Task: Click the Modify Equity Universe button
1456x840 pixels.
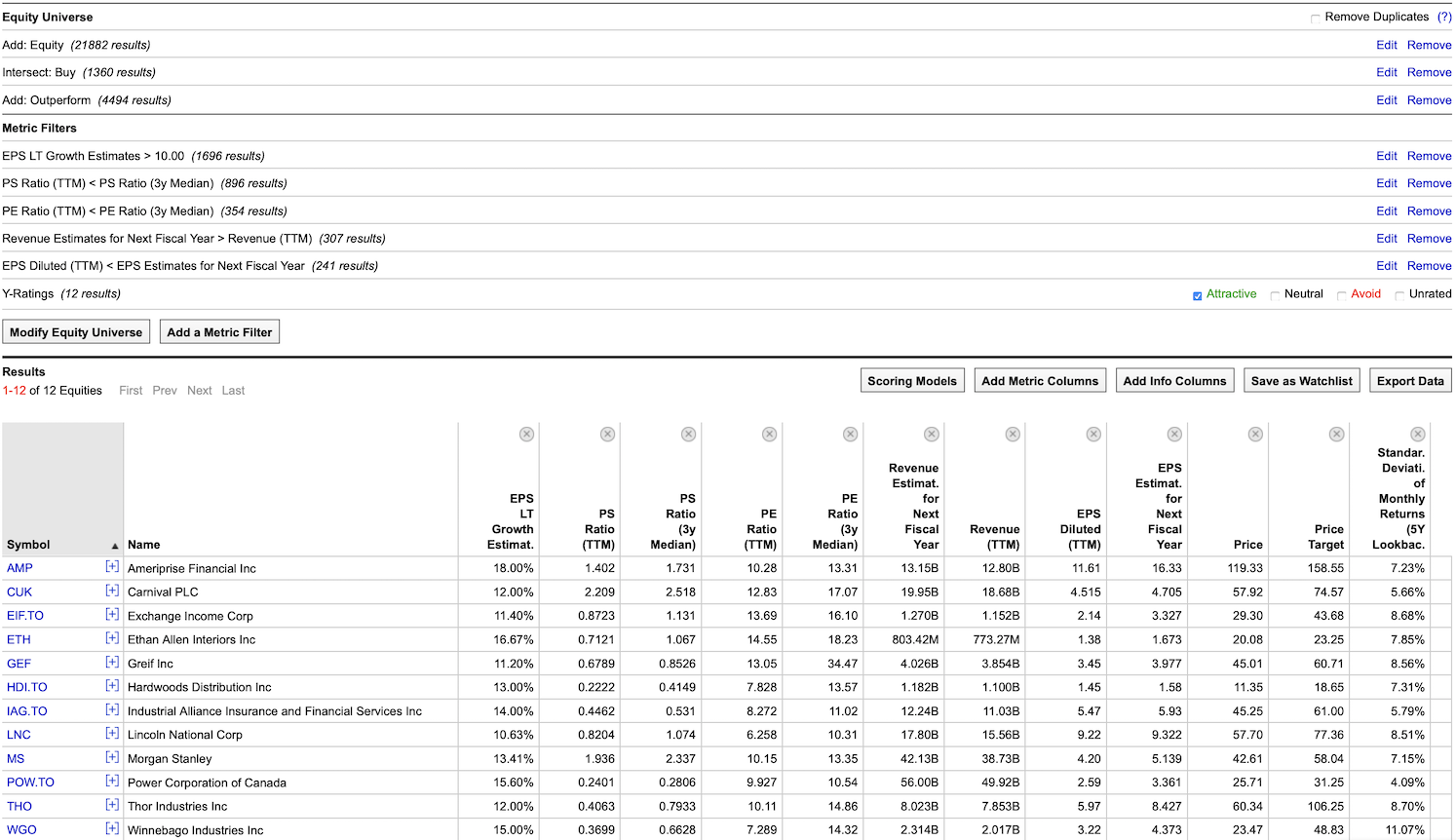Action: [76, 332]
